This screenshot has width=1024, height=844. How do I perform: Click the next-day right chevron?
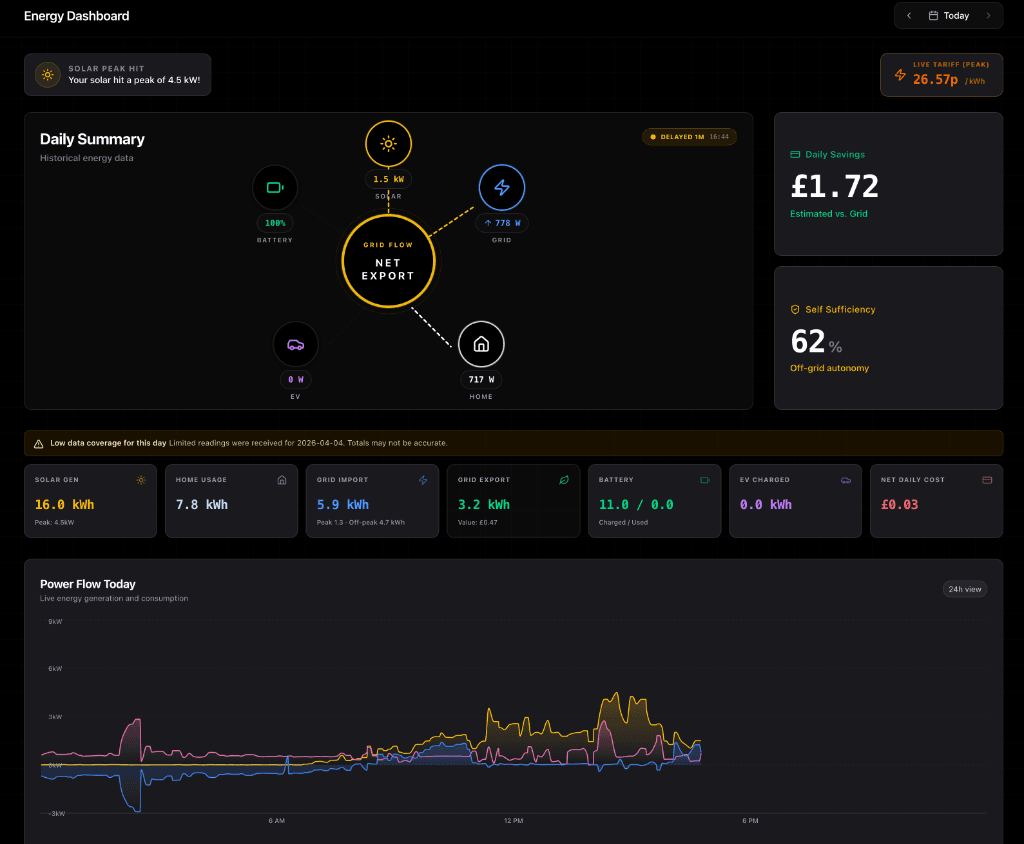(x=989, y=15)
